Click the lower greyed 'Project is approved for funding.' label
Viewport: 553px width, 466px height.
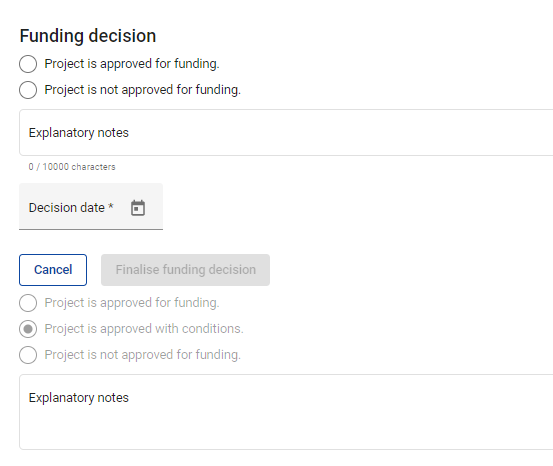pos(132,303)
